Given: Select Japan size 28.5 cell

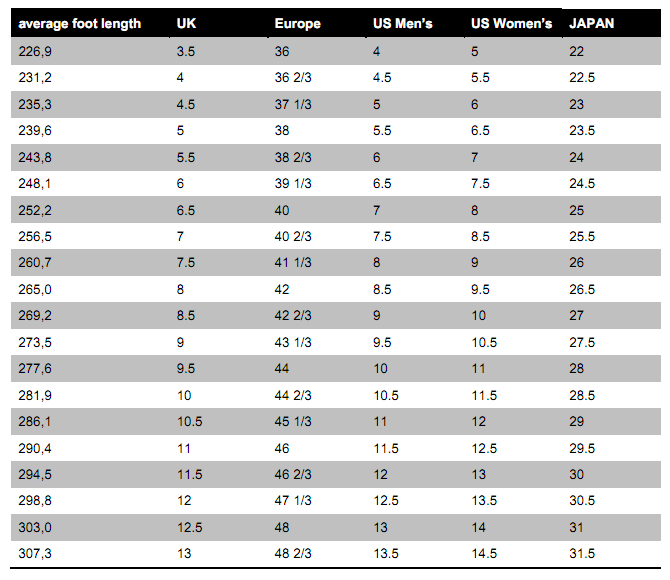Looking at the screenshot, I should (582, 395).
